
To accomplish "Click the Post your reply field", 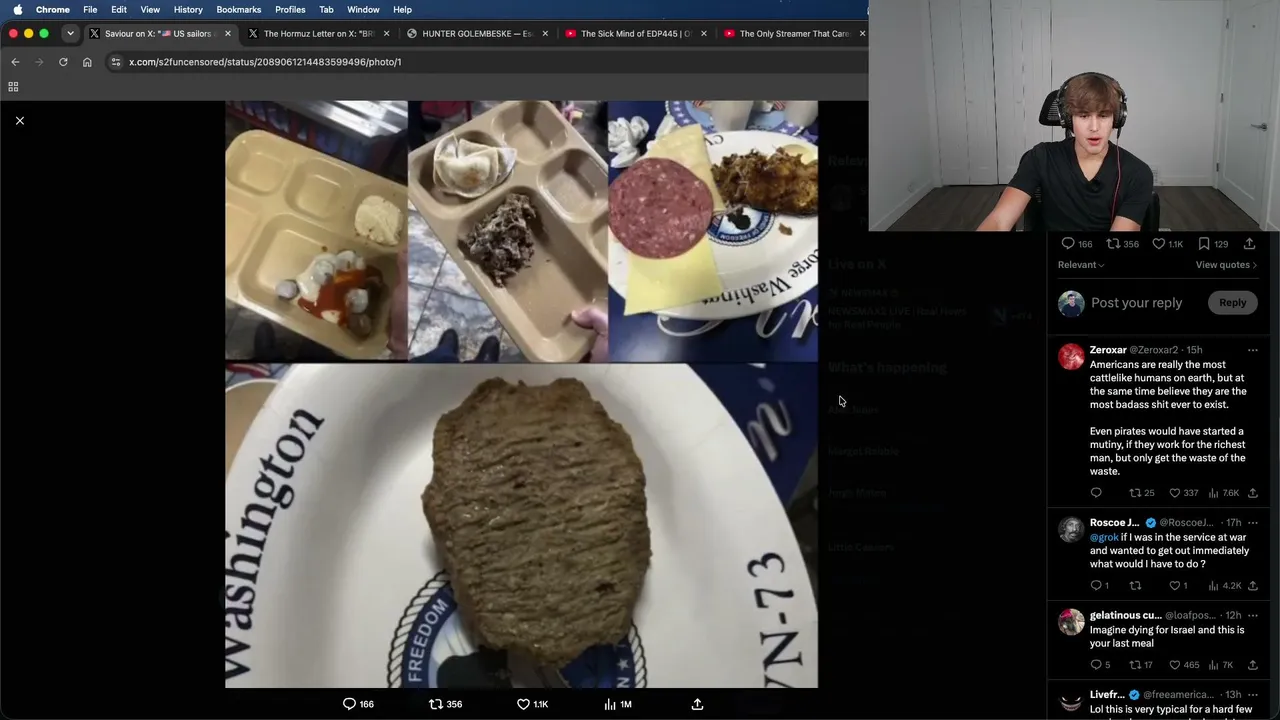I will pos(1136,303).
